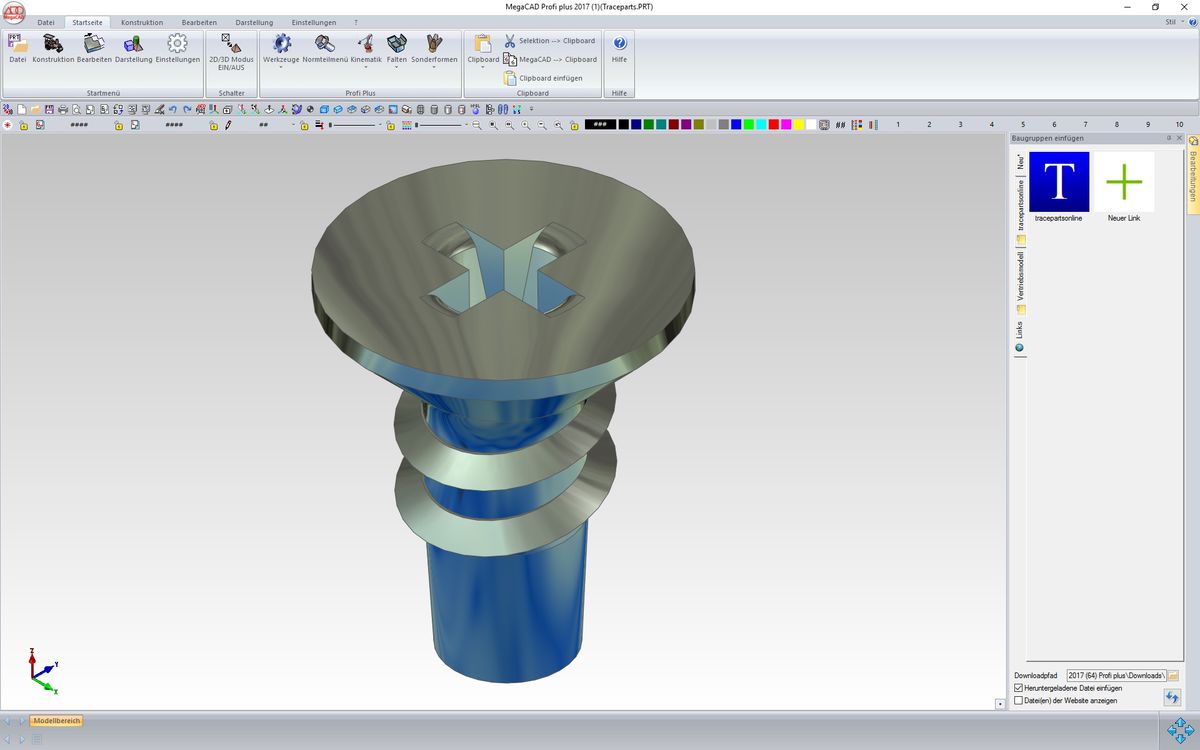Open the Konstruktion ribbon tab

click(142, 22)
